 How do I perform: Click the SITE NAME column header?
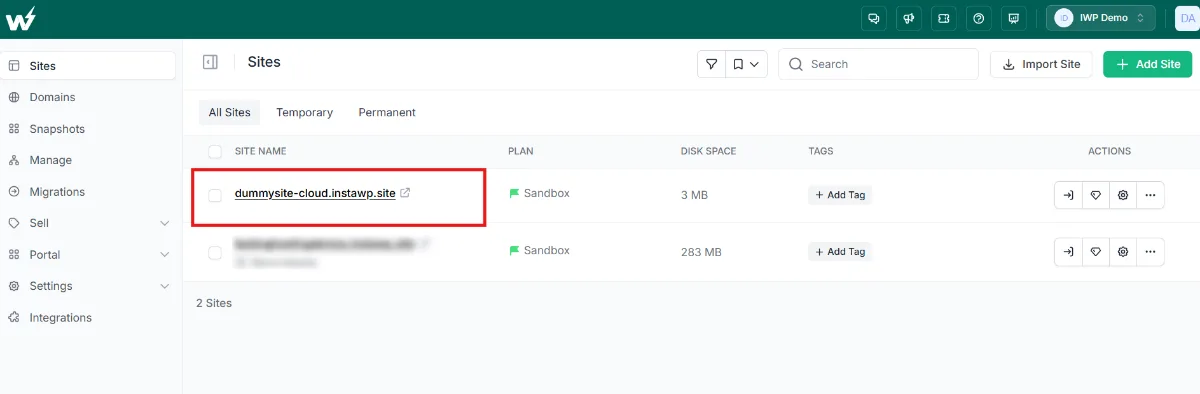click(261, 151)
